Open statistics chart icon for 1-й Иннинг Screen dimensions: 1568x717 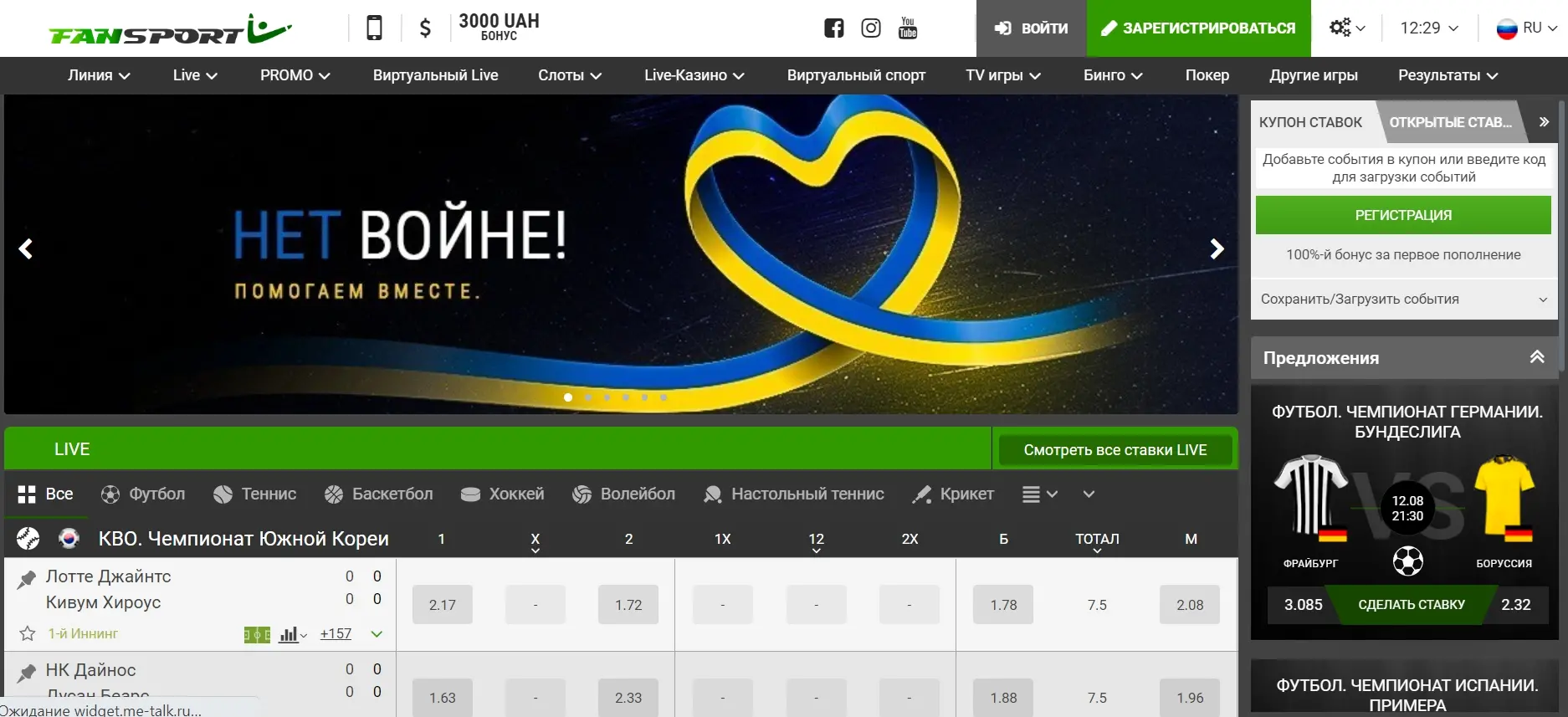pos(289,635)
